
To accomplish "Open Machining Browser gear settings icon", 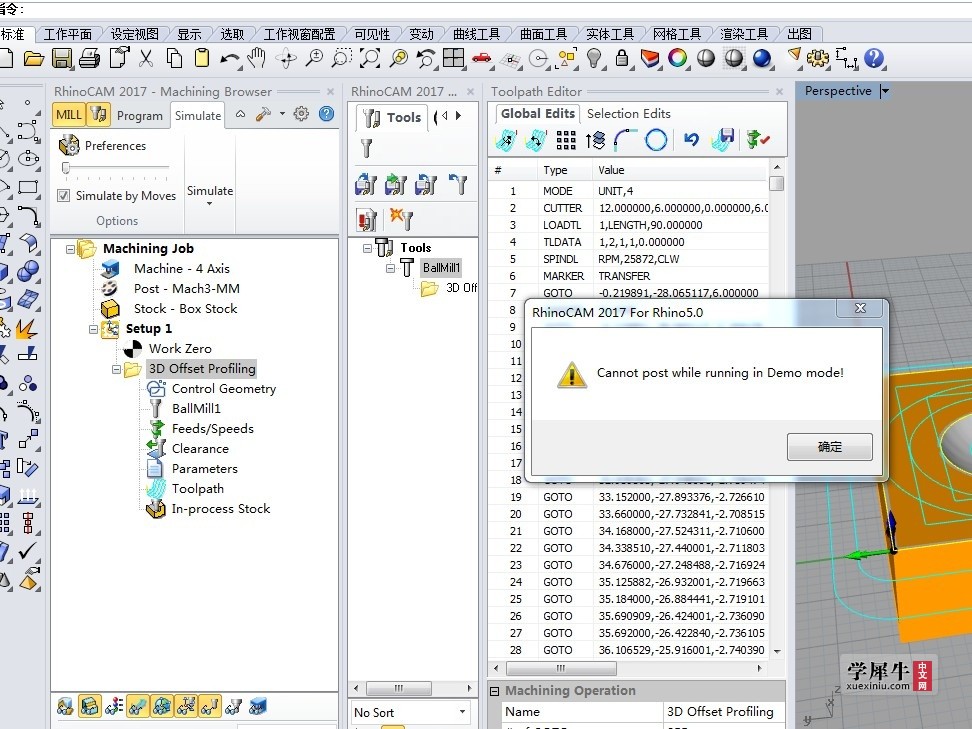I will 301,114.
